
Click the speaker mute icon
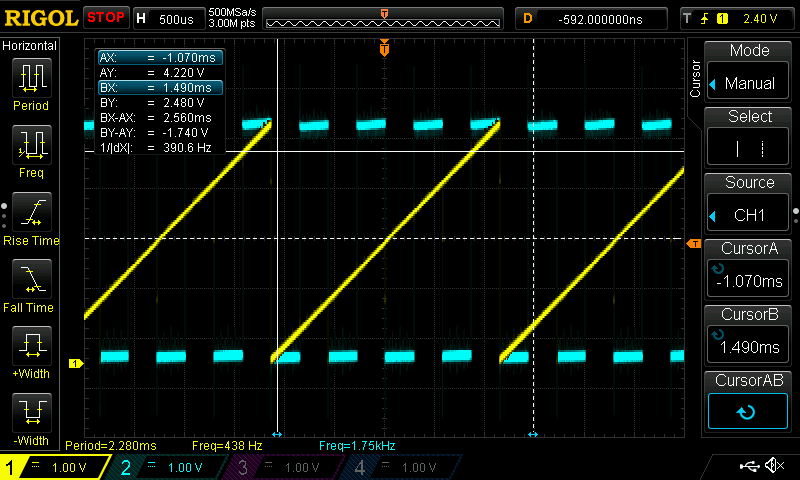(774, 466)
